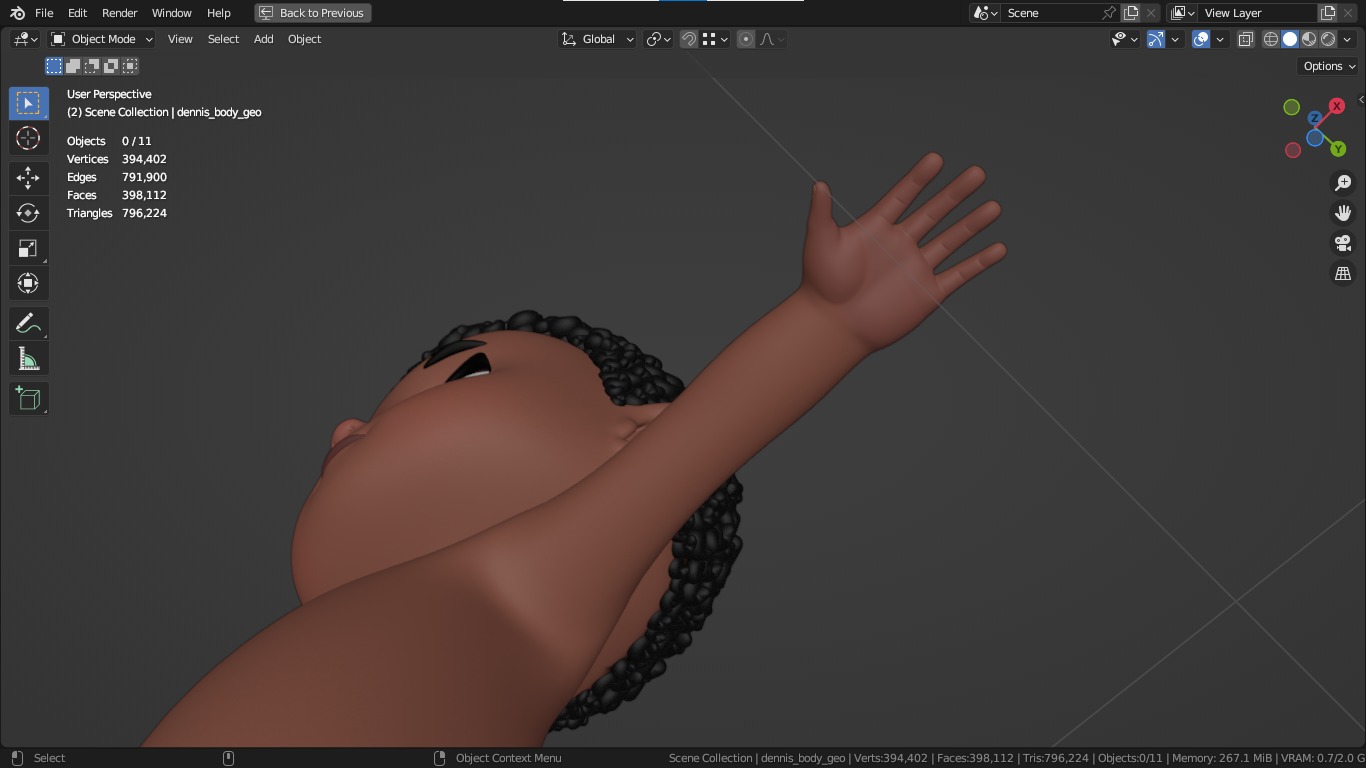Activate the Transform tool
The image size is (1366, 768).
pyautogui.click(x=28, y=283)
